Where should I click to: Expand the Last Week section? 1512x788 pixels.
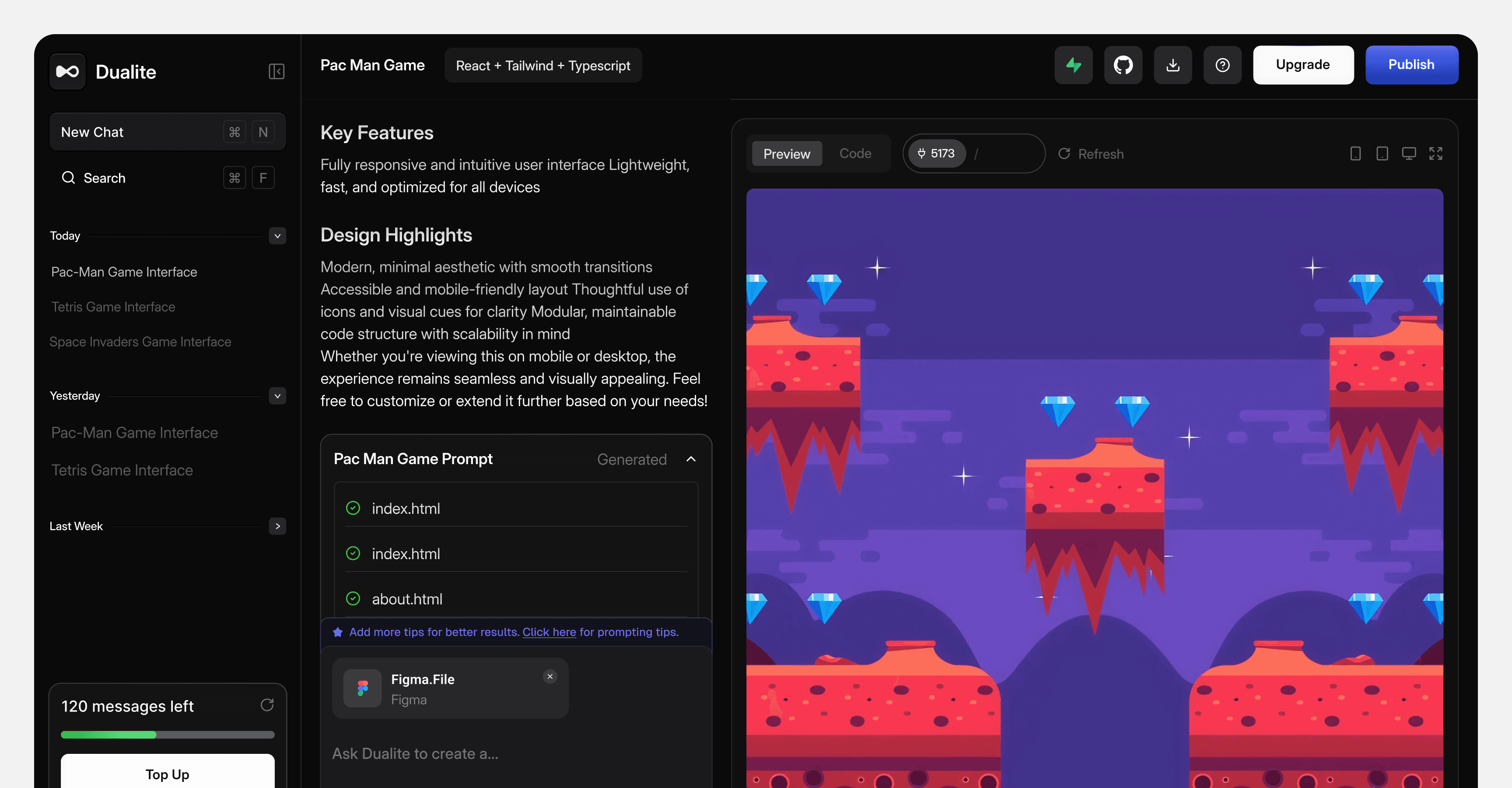tap(278, 526)
